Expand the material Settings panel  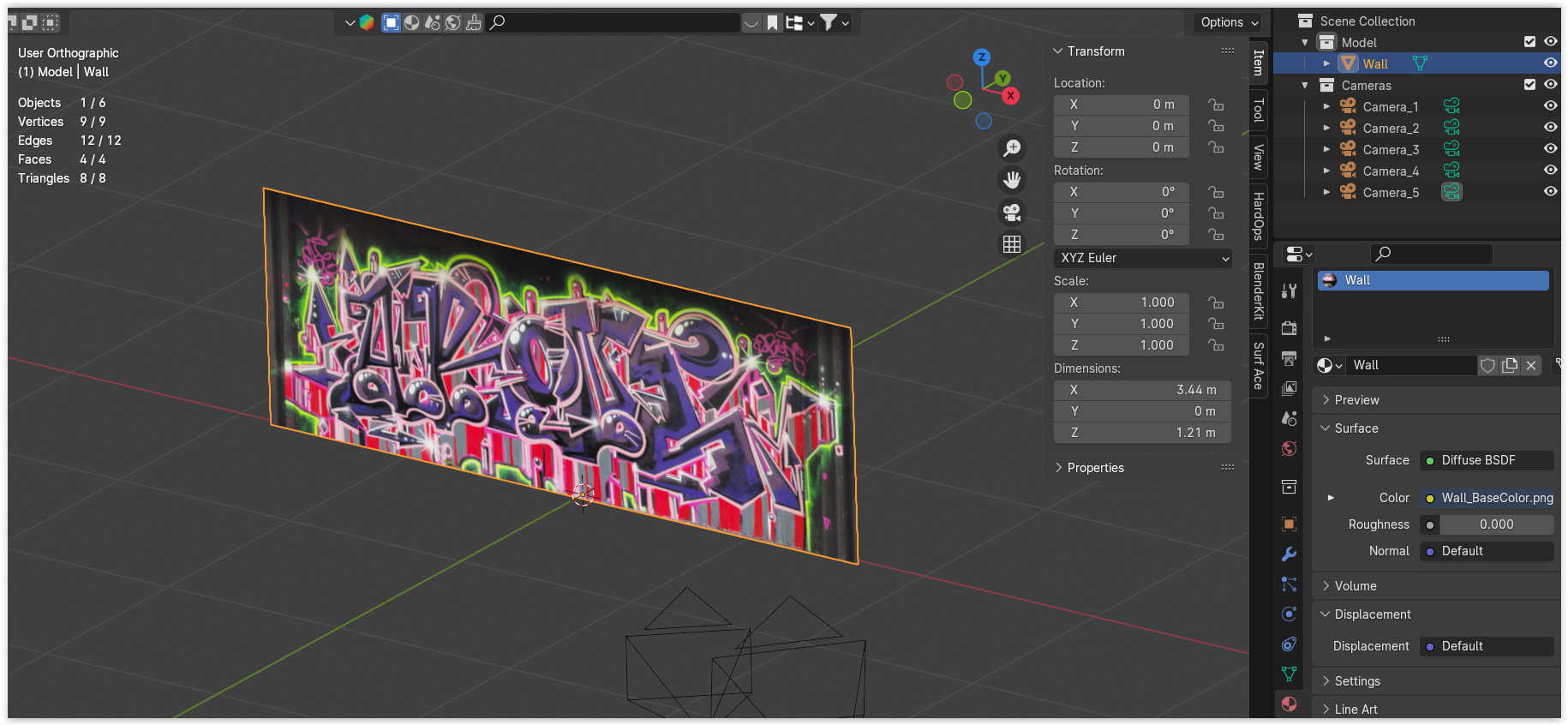click(x=1326, y=681)
